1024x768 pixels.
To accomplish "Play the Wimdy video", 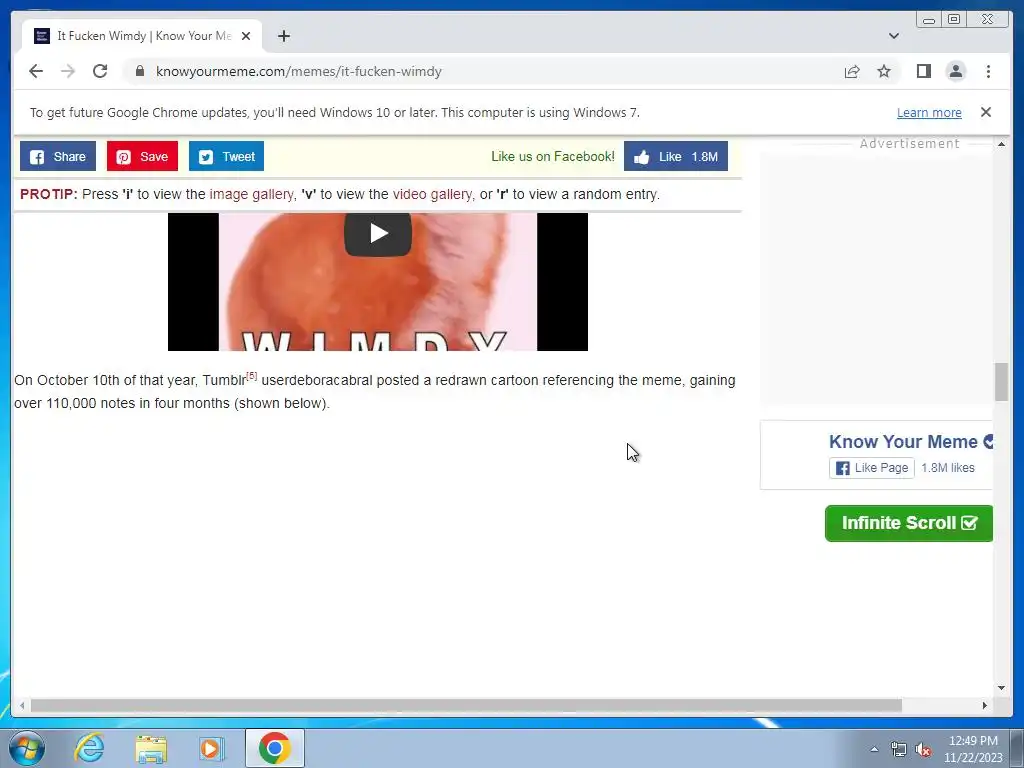I will click(377, 233).
